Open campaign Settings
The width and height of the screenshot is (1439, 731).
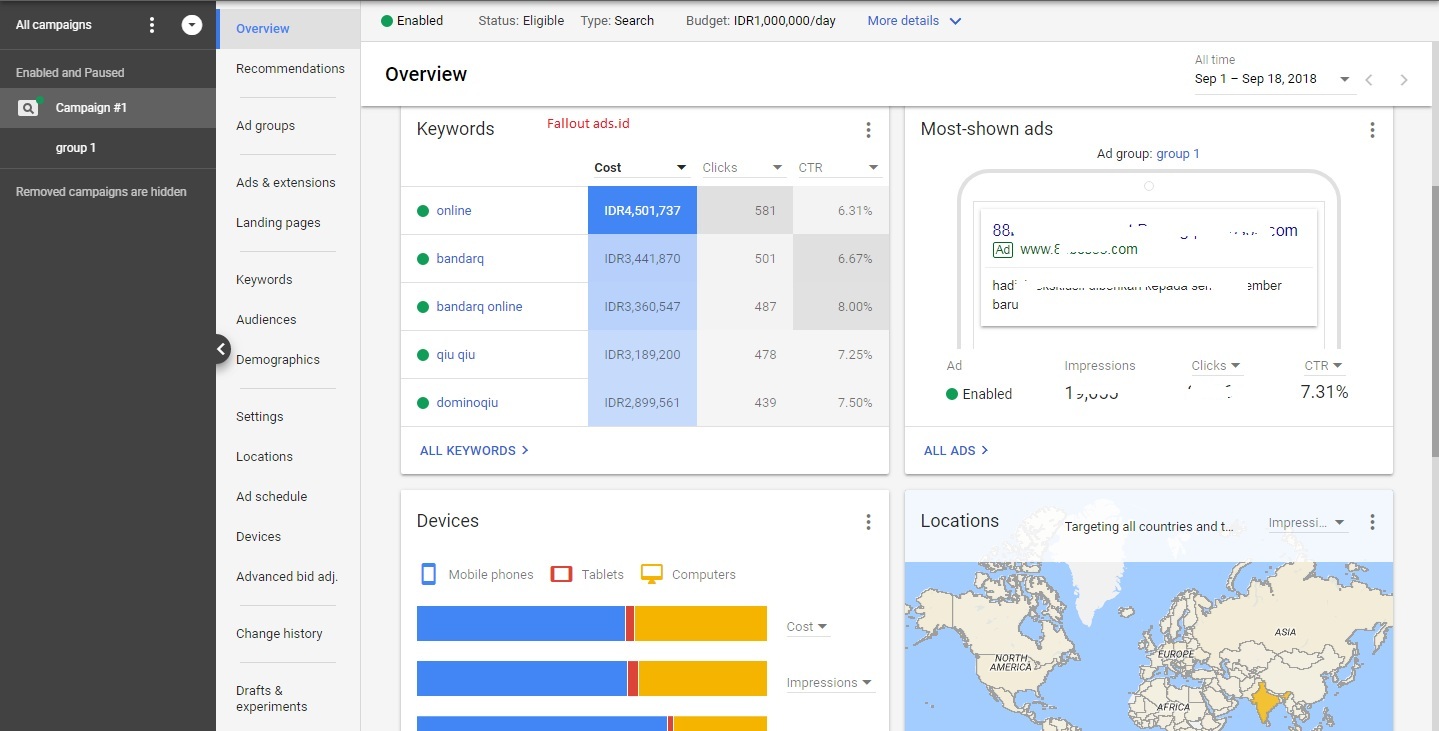point(260,417)
